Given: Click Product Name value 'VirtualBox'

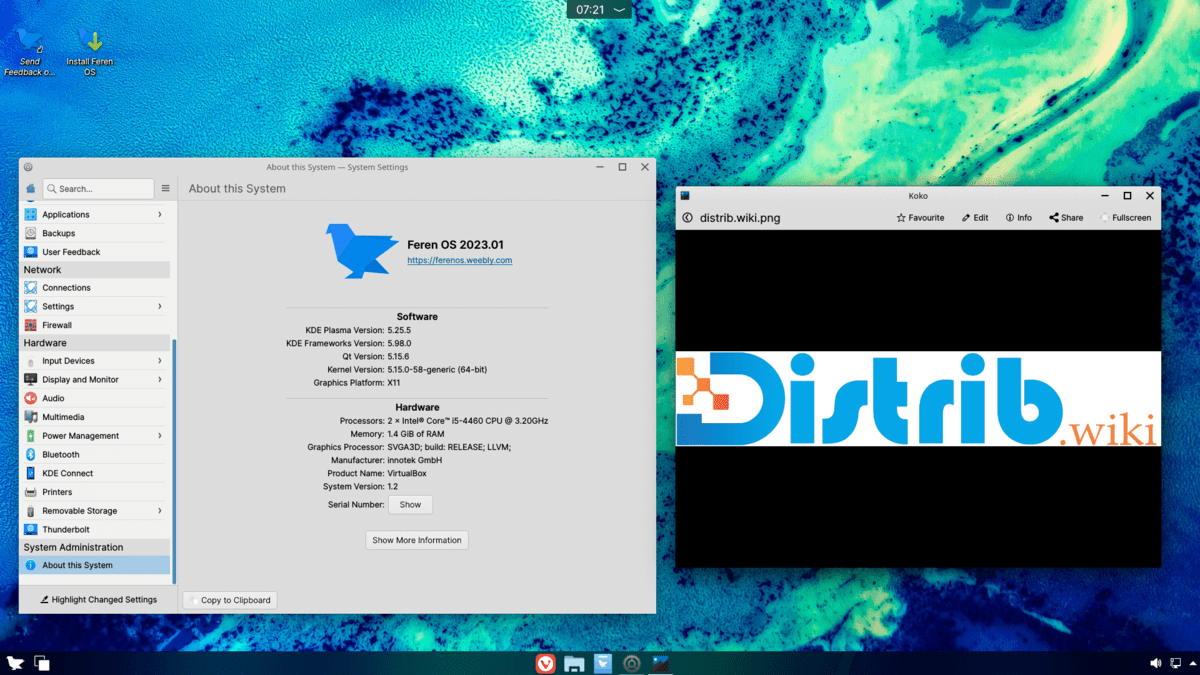Looking at the screenshot, I should pyautogui.click(x=406, y=473).
